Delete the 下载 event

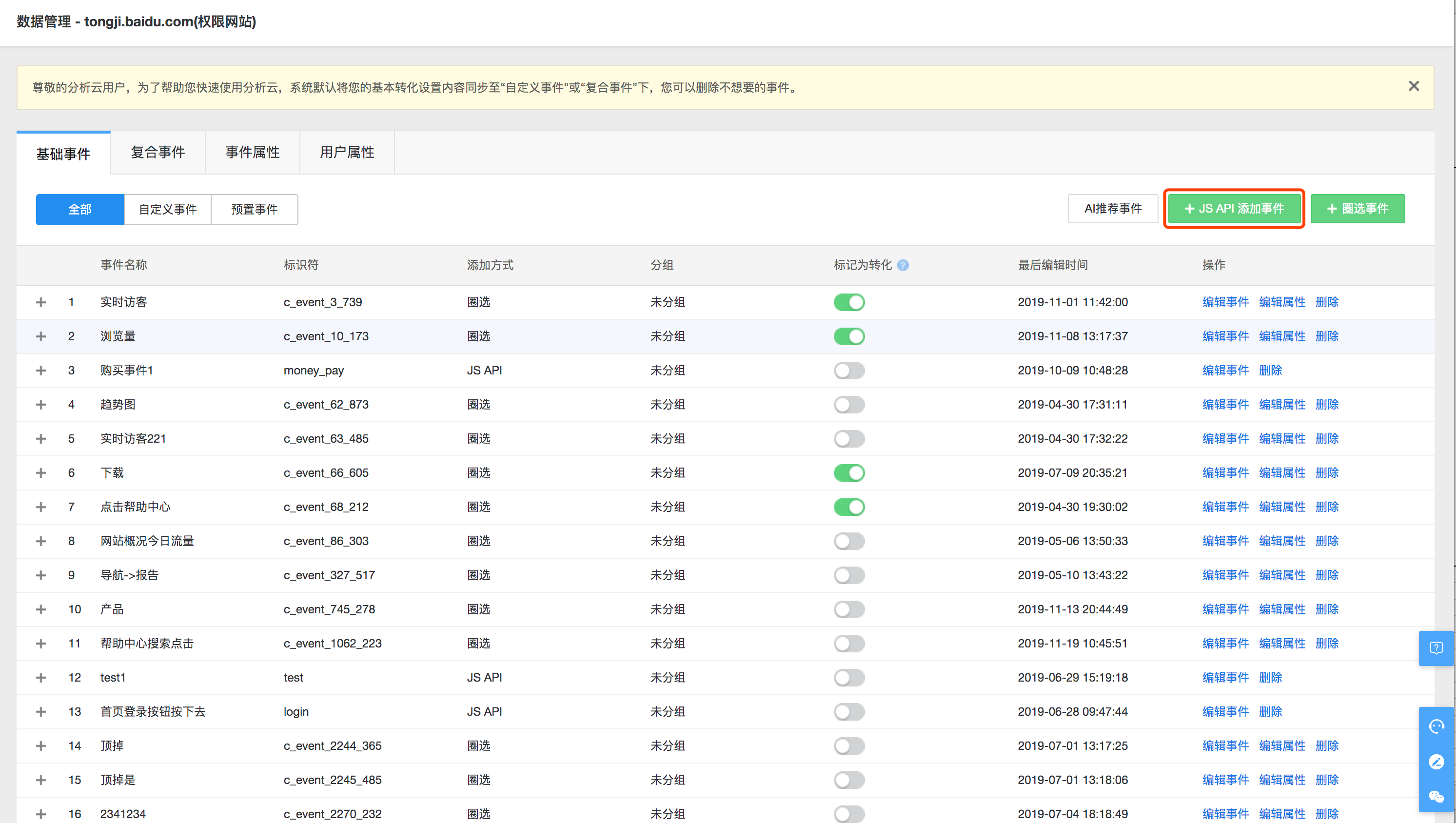coord(1327,473)
